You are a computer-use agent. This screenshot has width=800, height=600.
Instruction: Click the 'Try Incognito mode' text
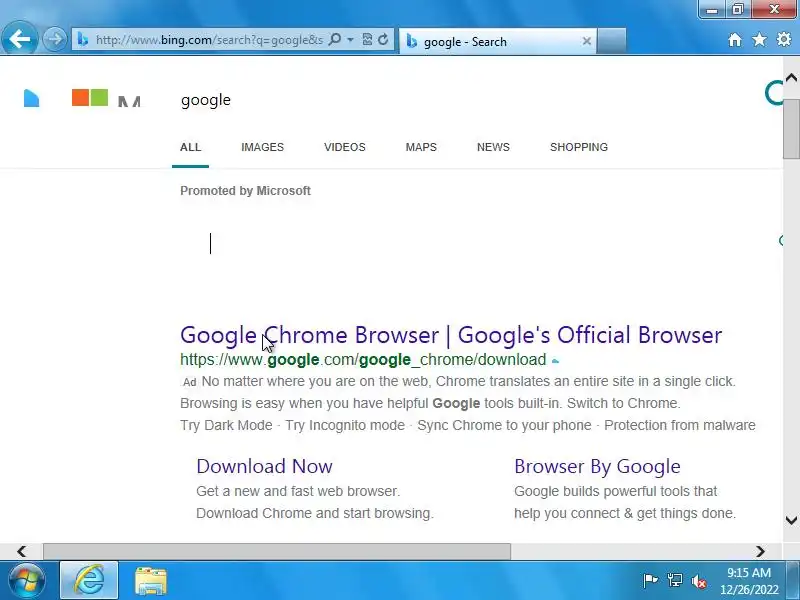[345, 426]
